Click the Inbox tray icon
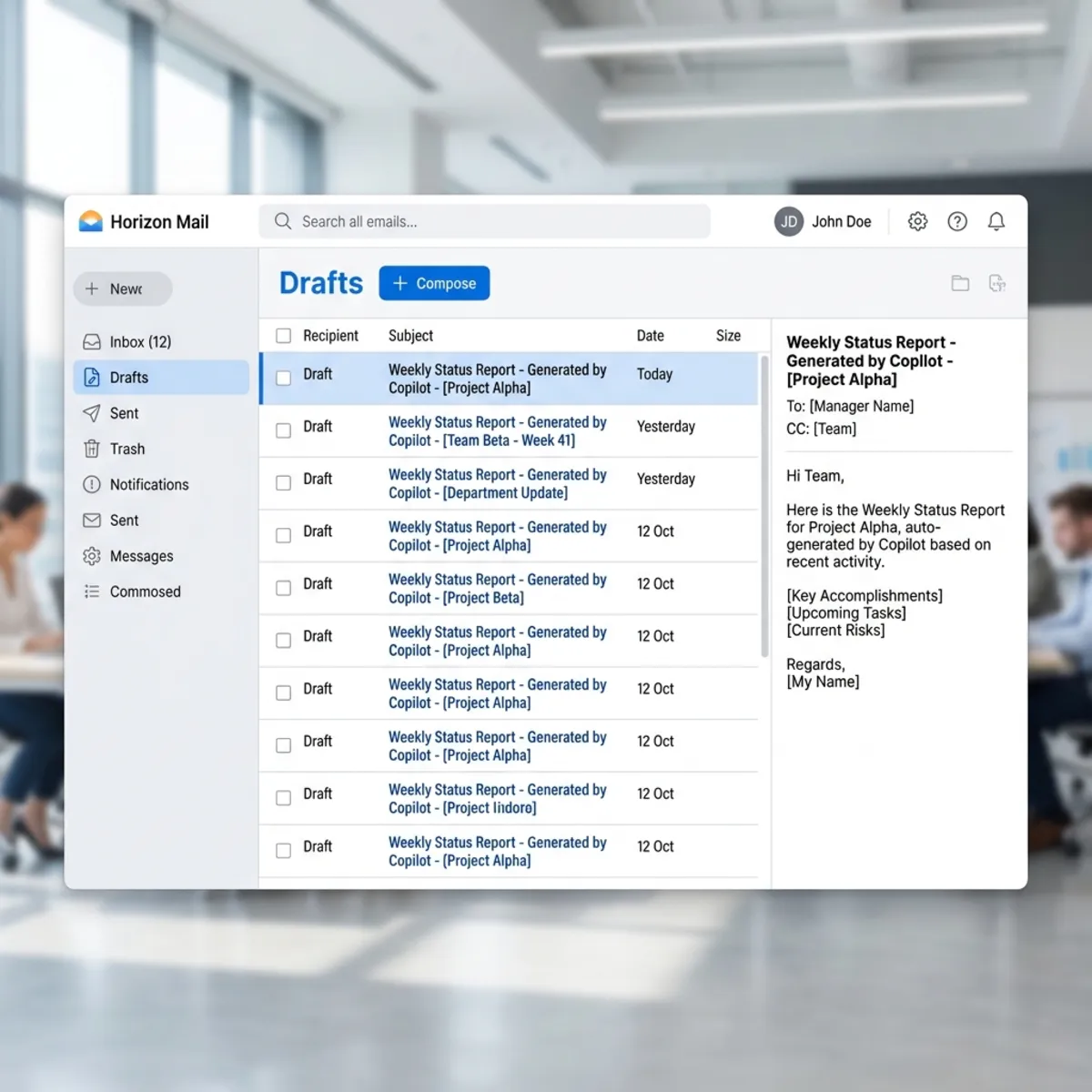 92,342
